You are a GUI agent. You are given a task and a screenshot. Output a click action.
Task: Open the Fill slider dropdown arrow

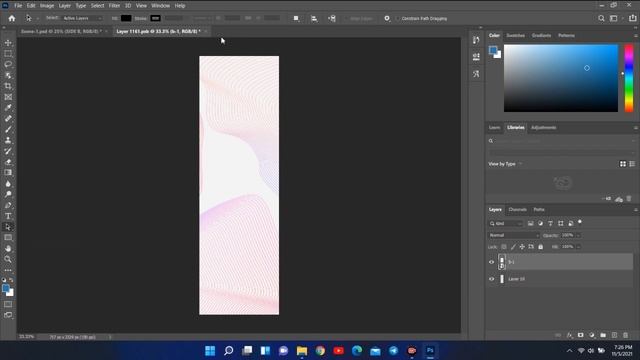pos(578,247)
